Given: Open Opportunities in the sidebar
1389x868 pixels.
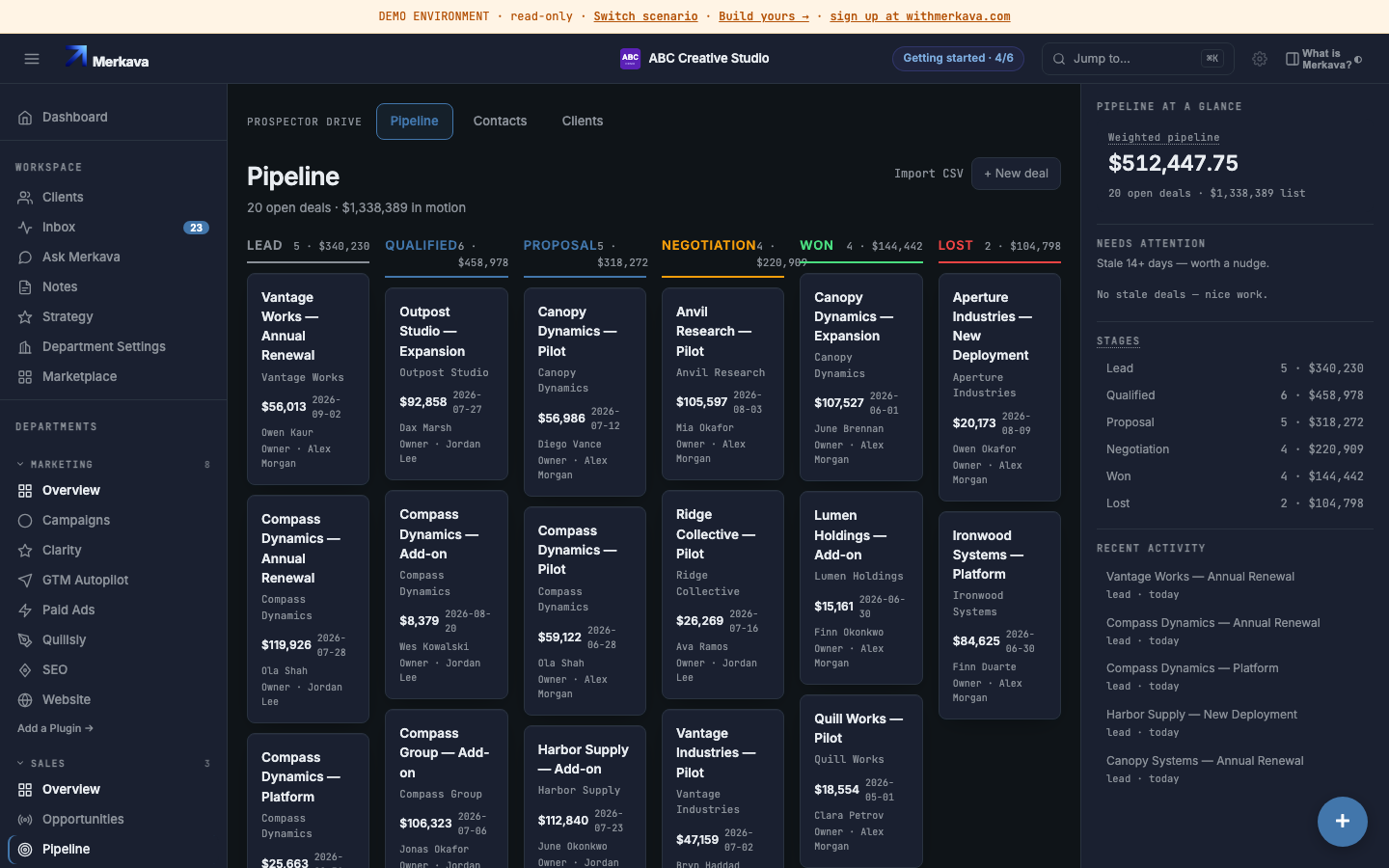Looking at the screenshot, I should pos(114,820).
